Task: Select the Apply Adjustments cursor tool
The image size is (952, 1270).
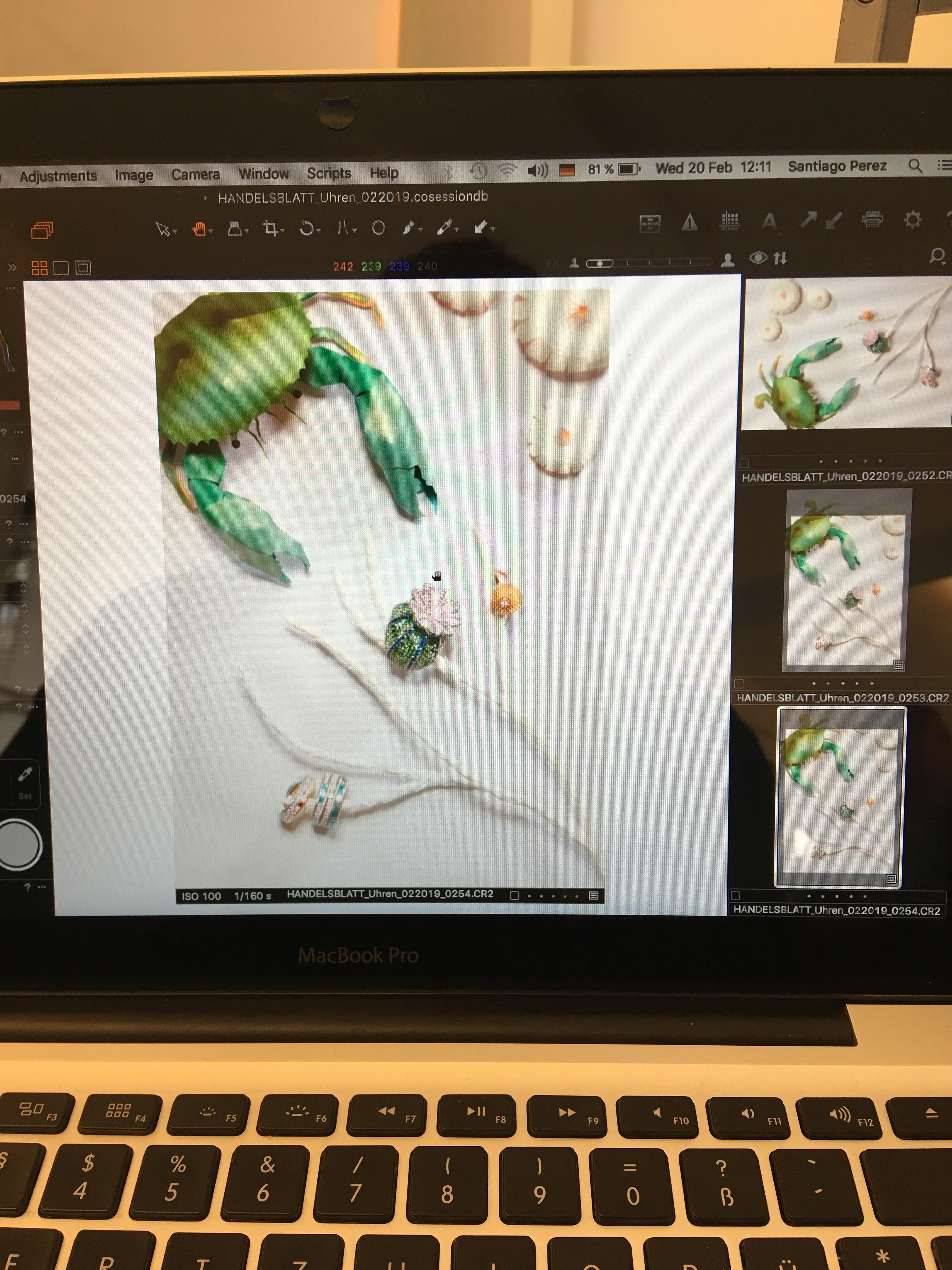Action: point(480,227)
